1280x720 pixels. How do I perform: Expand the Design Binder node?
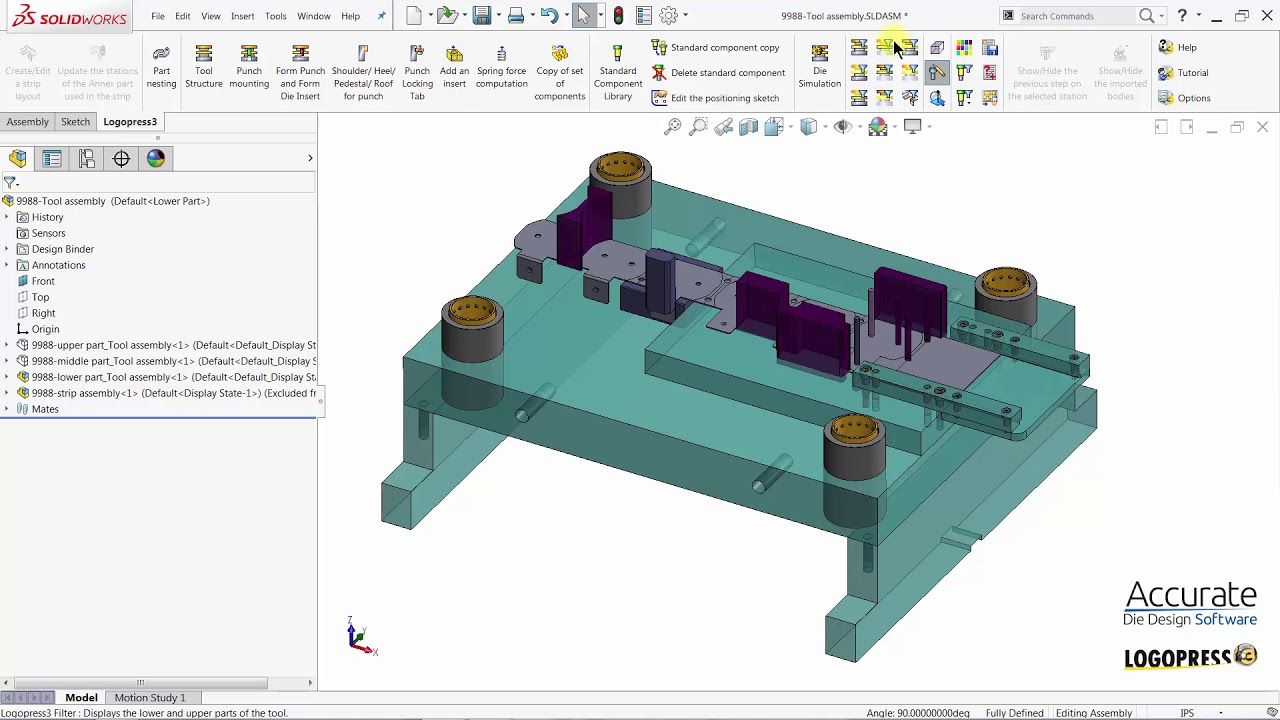tap(7, 249)
